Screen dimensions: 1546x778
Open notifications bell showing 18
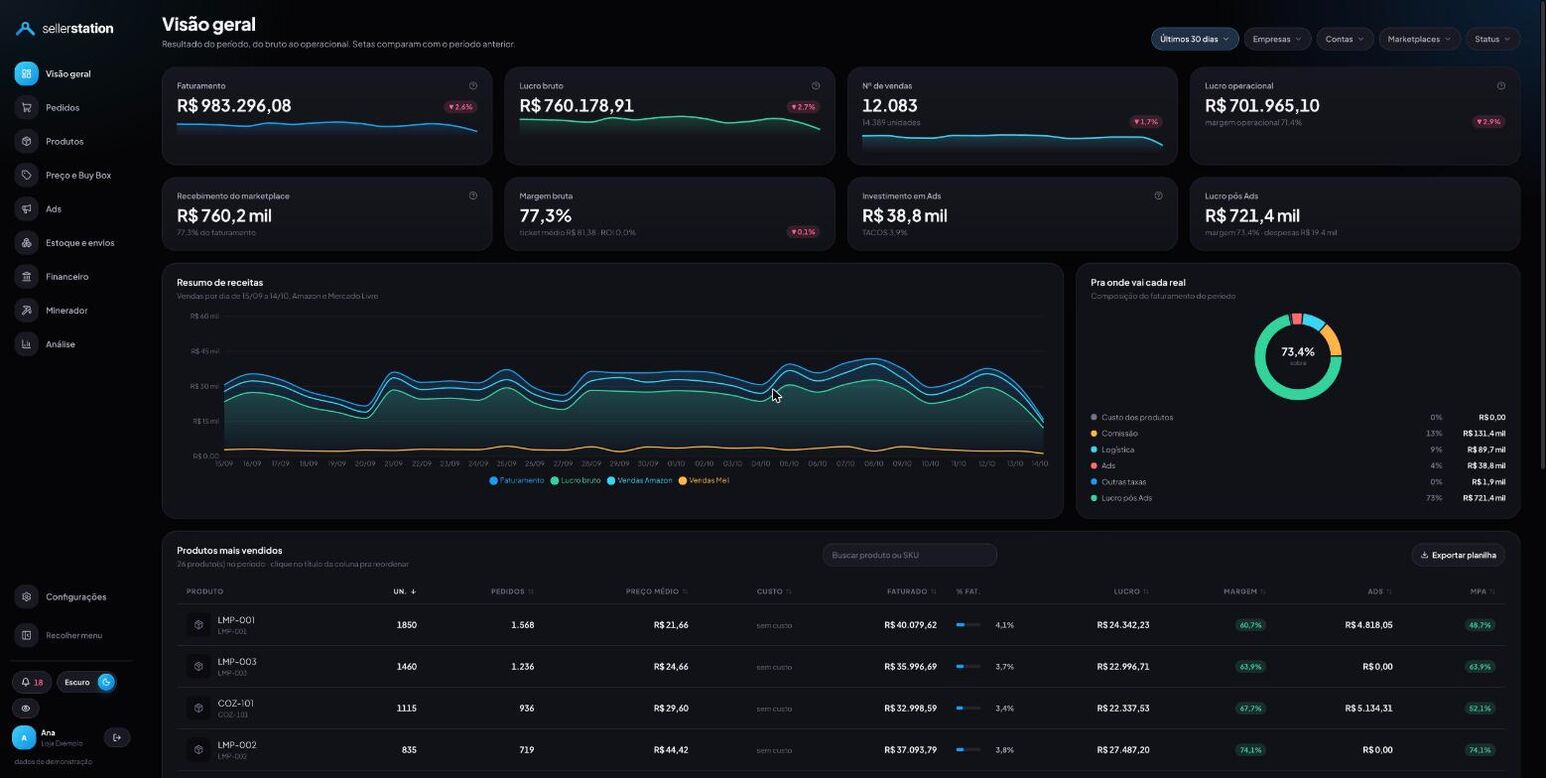coord(32,682)
